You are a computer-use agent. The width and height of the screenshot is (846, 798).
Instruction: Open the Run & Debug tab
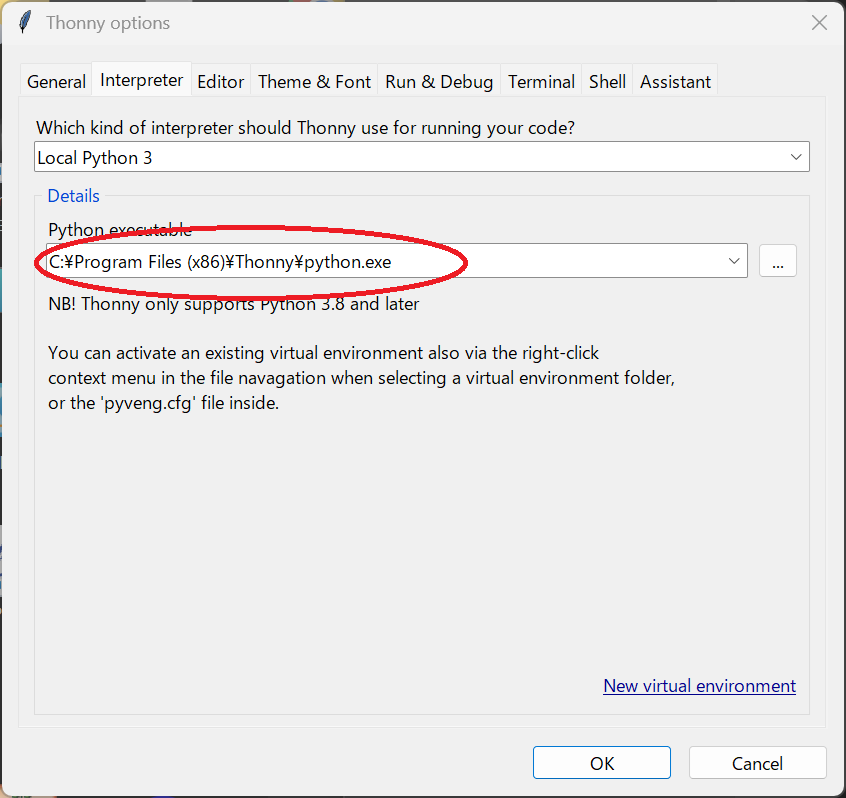click(439, 81)
